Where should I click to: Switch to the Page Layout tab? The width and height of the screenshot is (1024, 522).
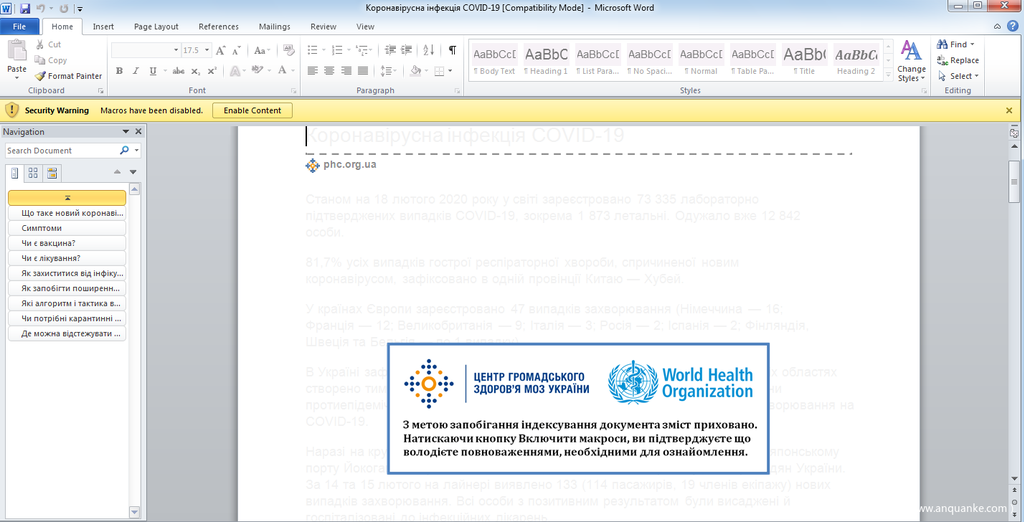point(156,27)
